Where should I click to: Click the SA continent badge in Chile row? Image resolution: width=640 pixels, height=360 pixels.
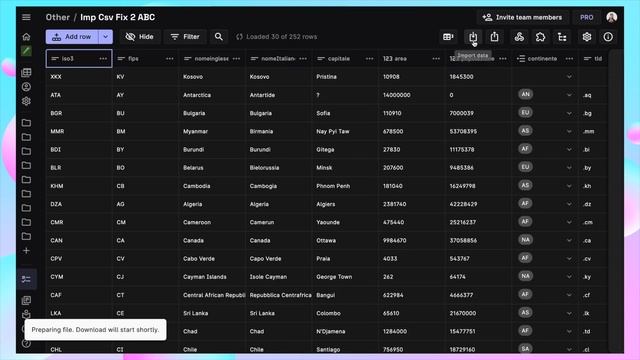525,349
